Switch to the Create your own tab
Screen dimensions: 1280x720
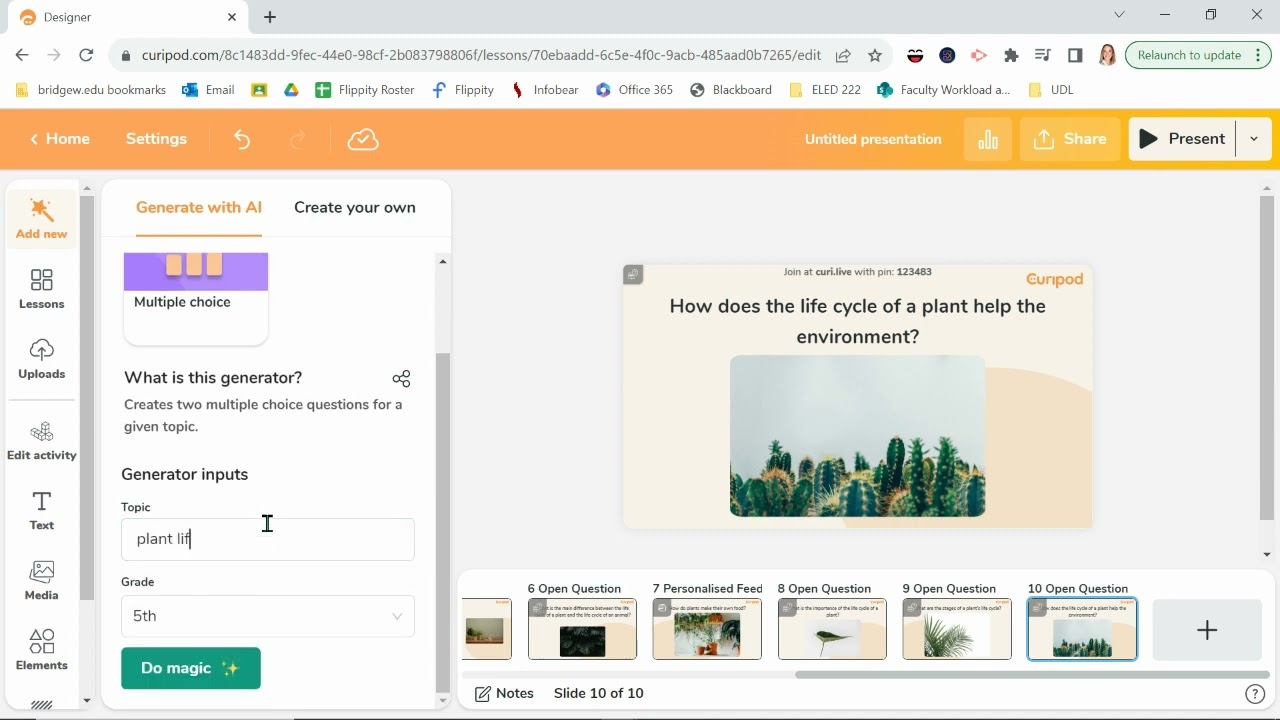click(354, 207)
